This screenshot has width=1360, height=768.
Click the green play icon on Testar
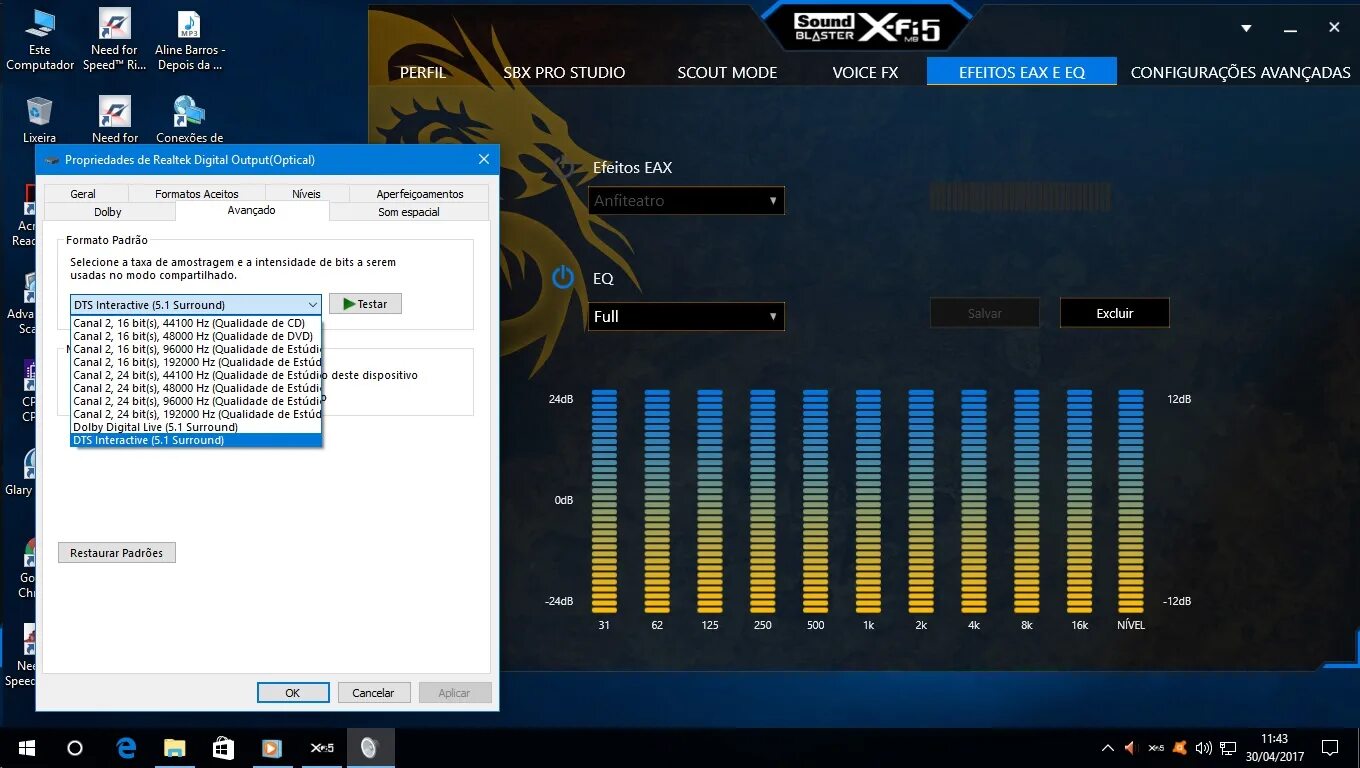tap(348, 304)
